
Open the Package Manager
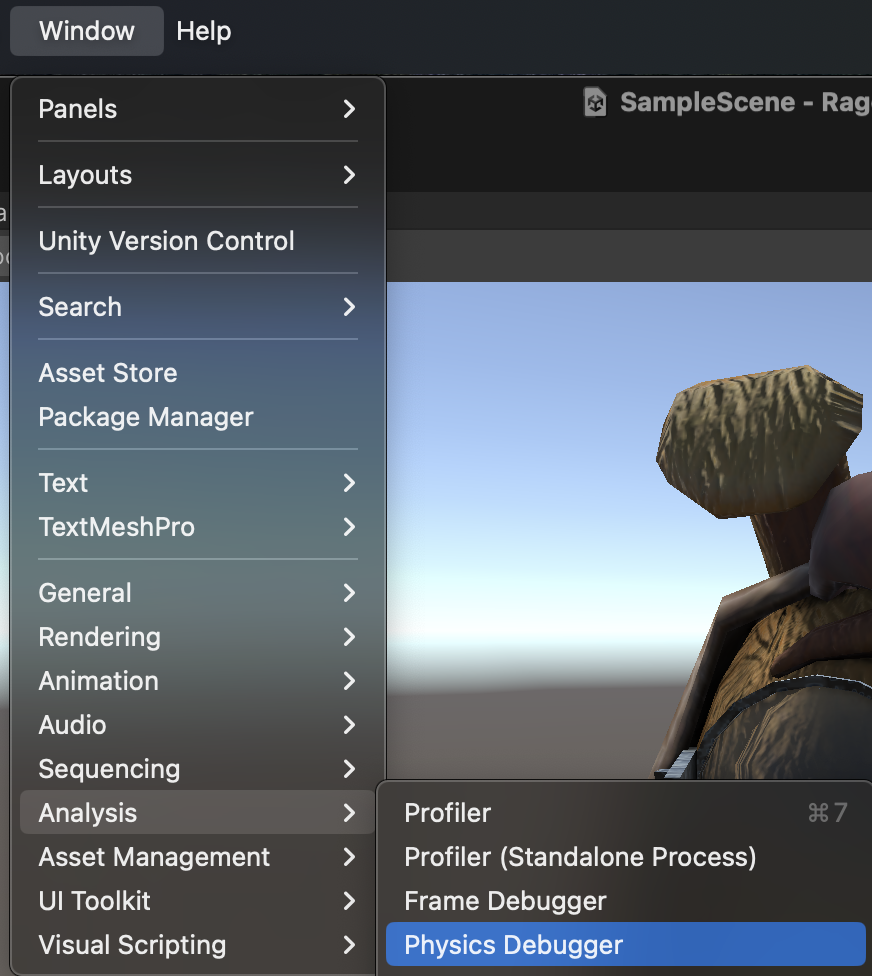point(197,417)
